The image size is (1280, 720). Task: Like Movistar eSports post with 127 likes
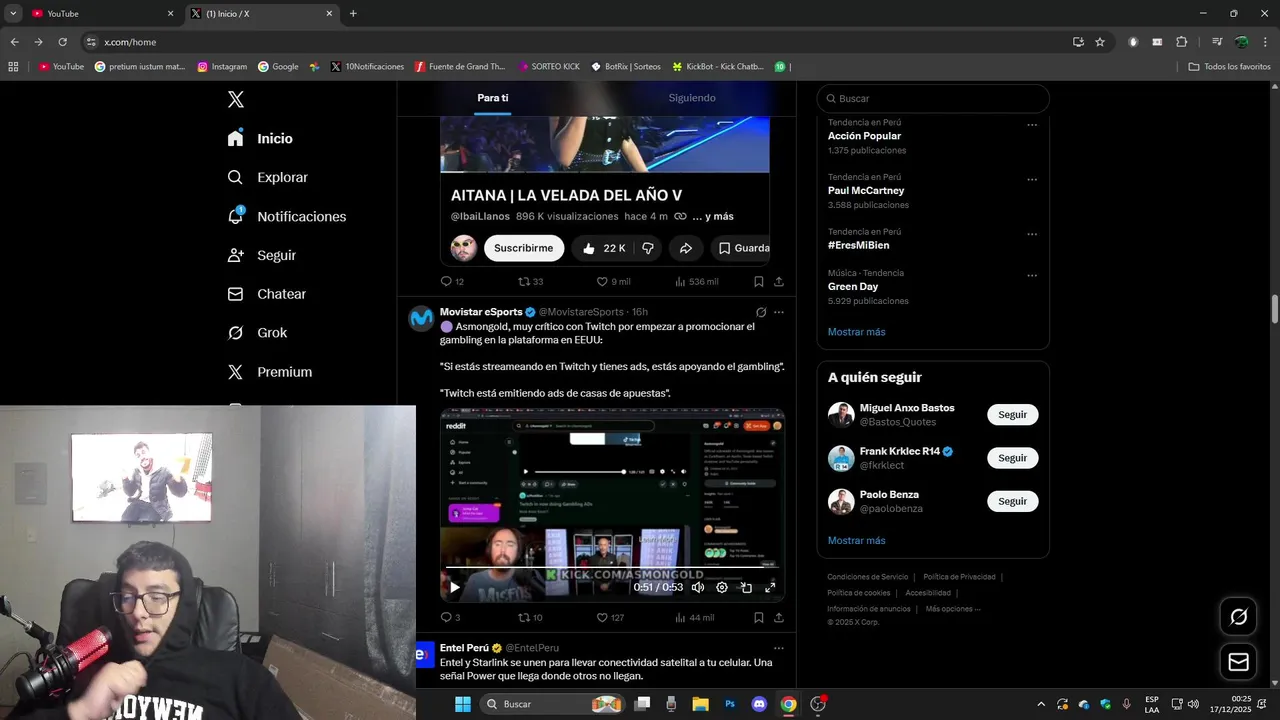(x=610, y=618)
